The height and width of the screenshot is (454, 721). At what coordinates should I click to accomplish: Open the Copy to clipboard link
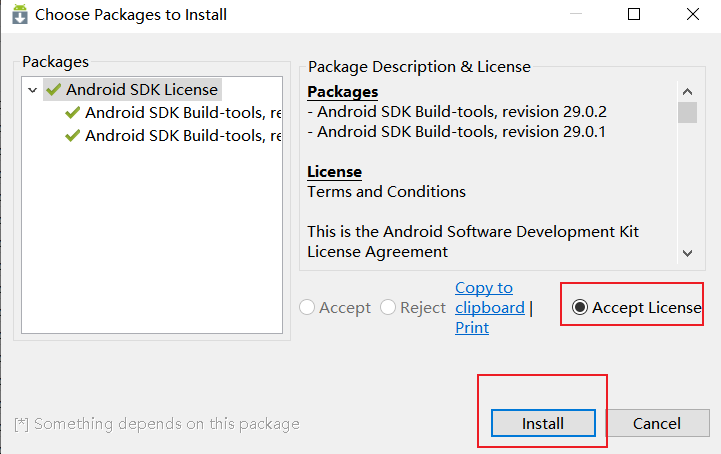490,298
